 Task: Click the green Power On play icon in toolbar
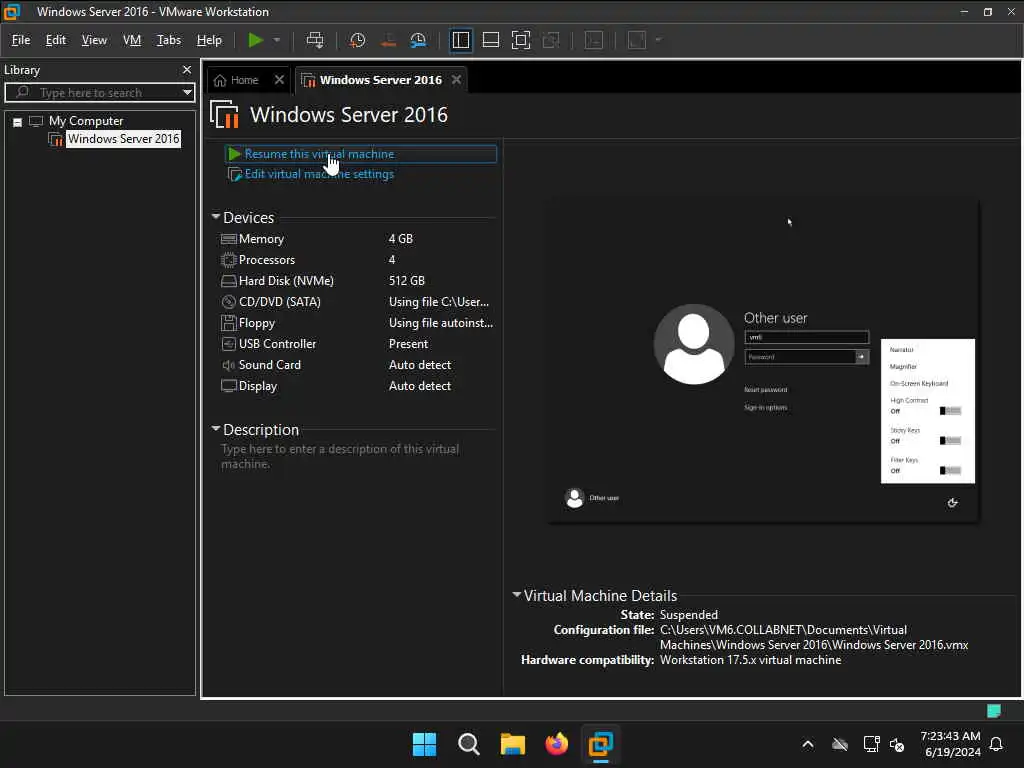tap(255, 40)
